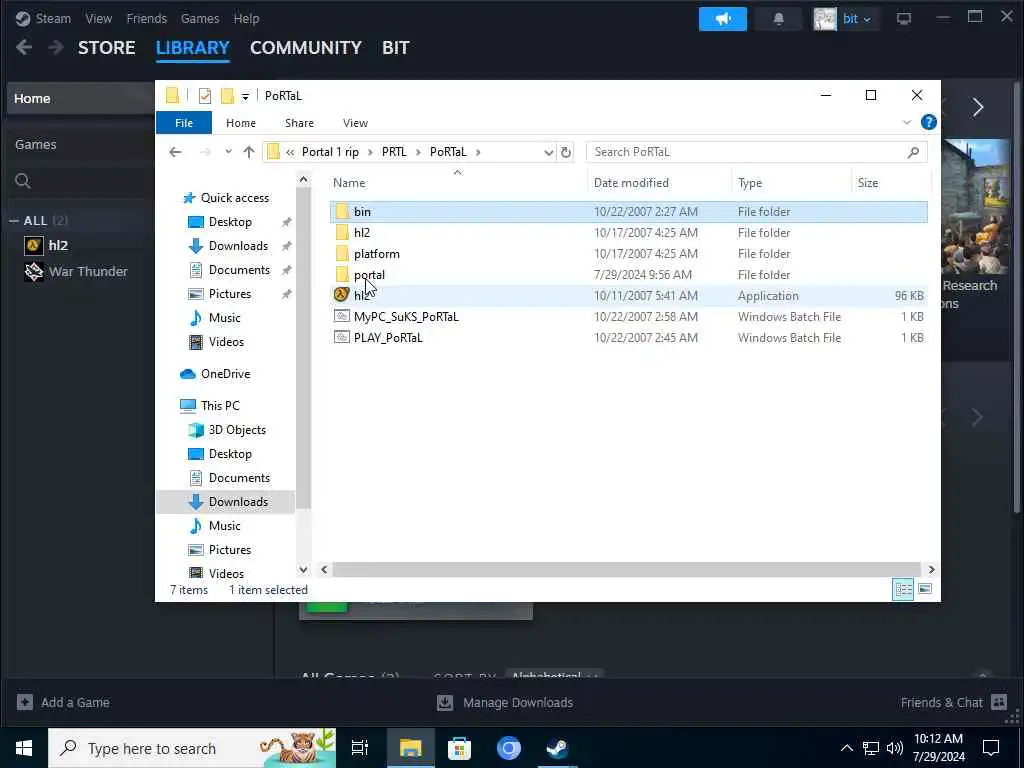
Task: Open Friends & Chat icon in Steam
Action: [x=999, y=702]
